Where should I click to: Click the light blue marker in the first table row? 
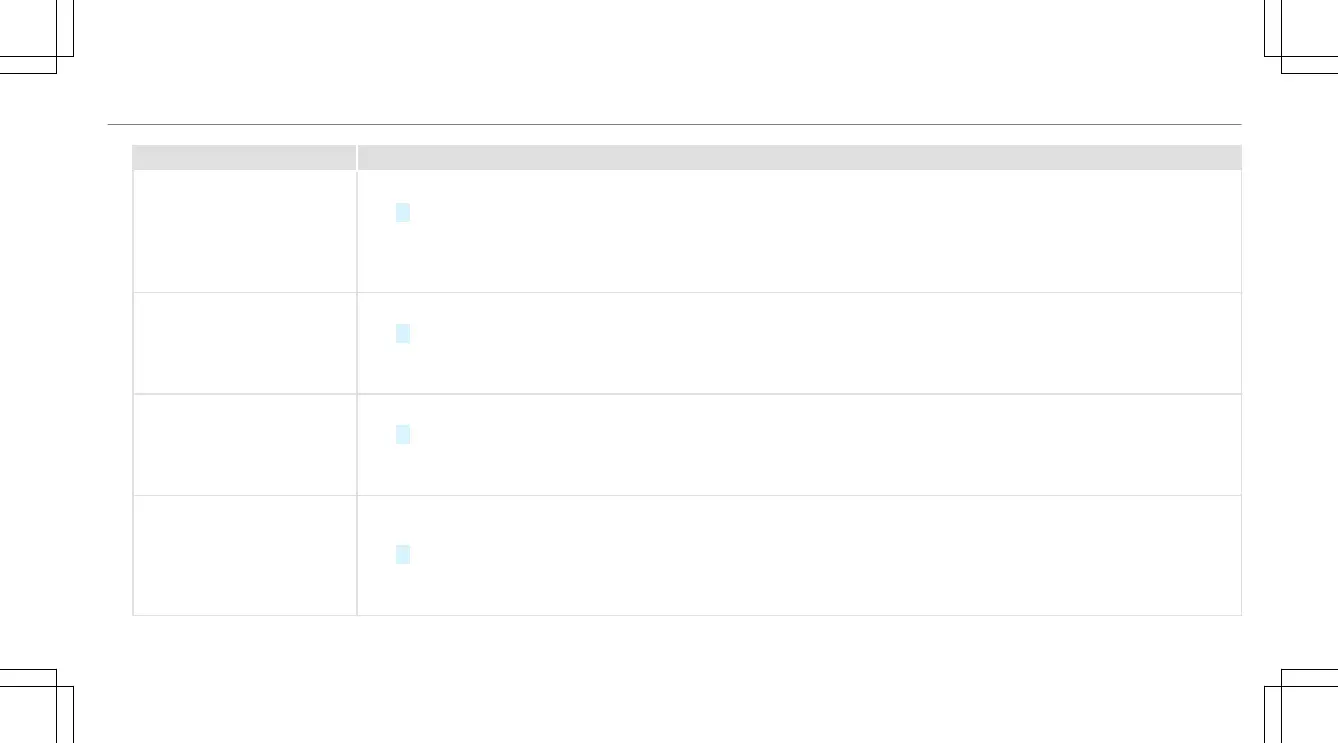[x=402, y=212]
